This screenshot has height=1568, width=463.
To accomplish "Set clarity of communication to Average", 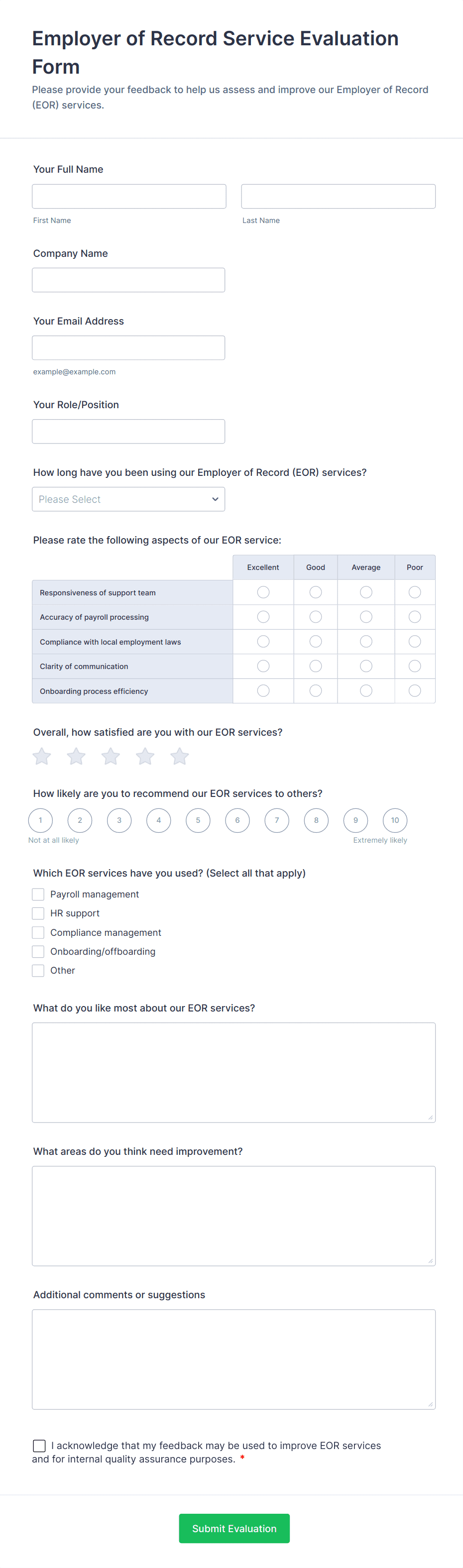I will [365, 667].
